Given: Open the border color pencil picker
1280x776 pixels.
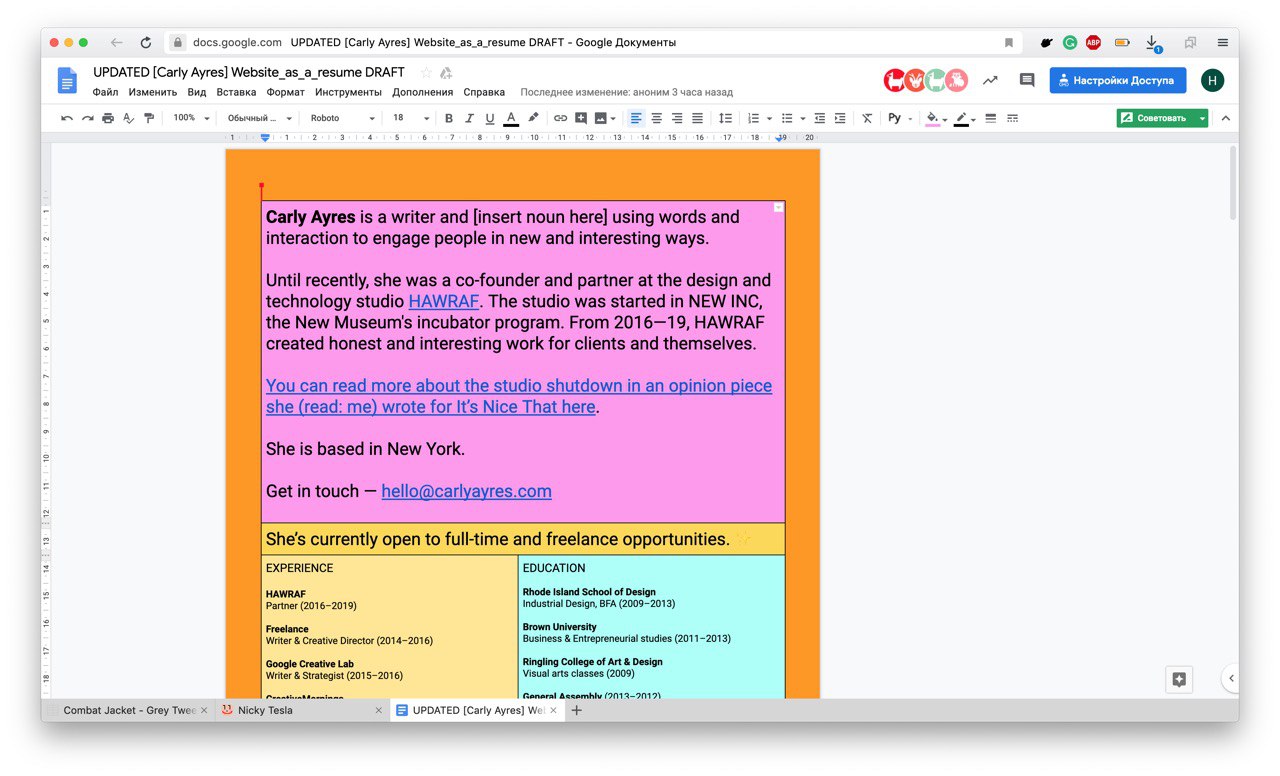Looking at the screenshot, I should [x=964, y=118].
